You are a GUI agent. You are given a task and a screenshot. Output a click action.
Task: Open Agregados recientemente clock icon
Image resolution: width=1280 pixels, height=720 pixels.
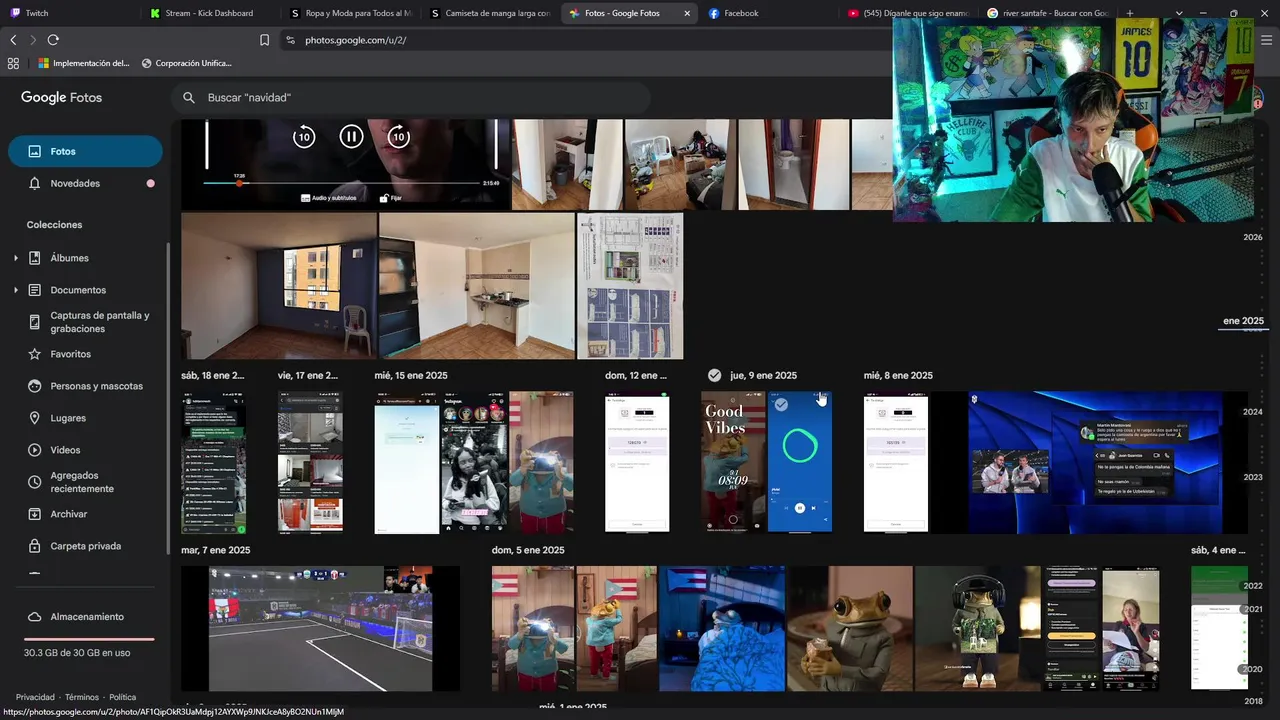coord(35,482)
